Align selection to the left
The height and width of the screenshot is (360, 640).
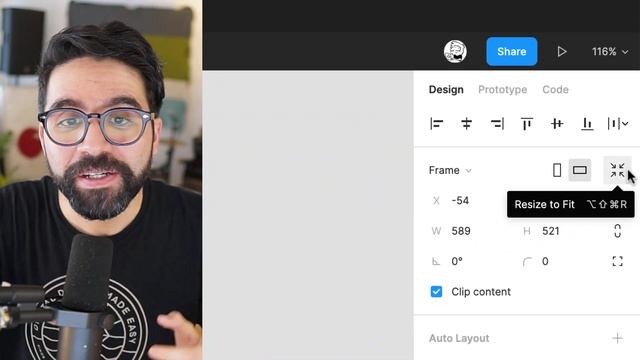(x=436, y=123)
